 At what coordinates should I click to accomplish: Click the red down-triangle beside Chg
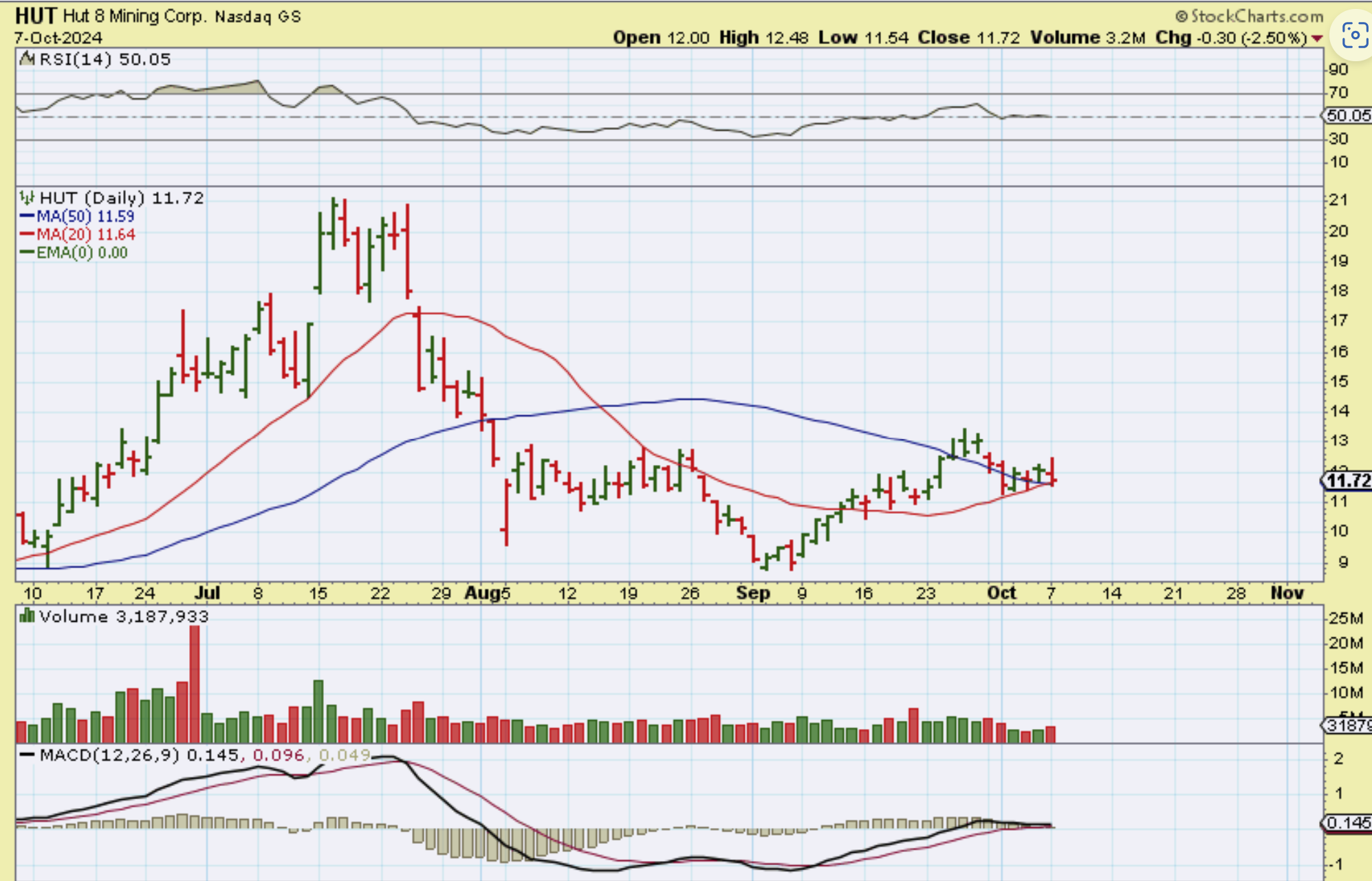(1316, 39)
